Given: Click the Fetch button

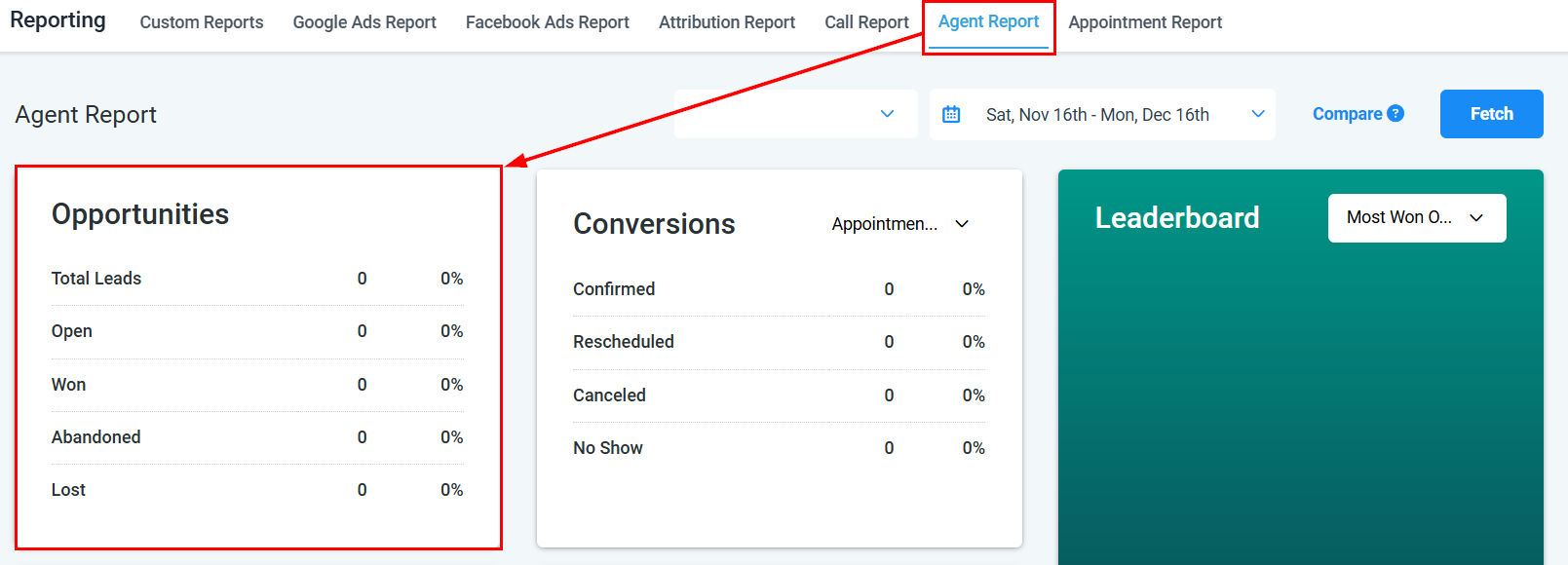Looking at the screenshot, I should coord(1491,114).
